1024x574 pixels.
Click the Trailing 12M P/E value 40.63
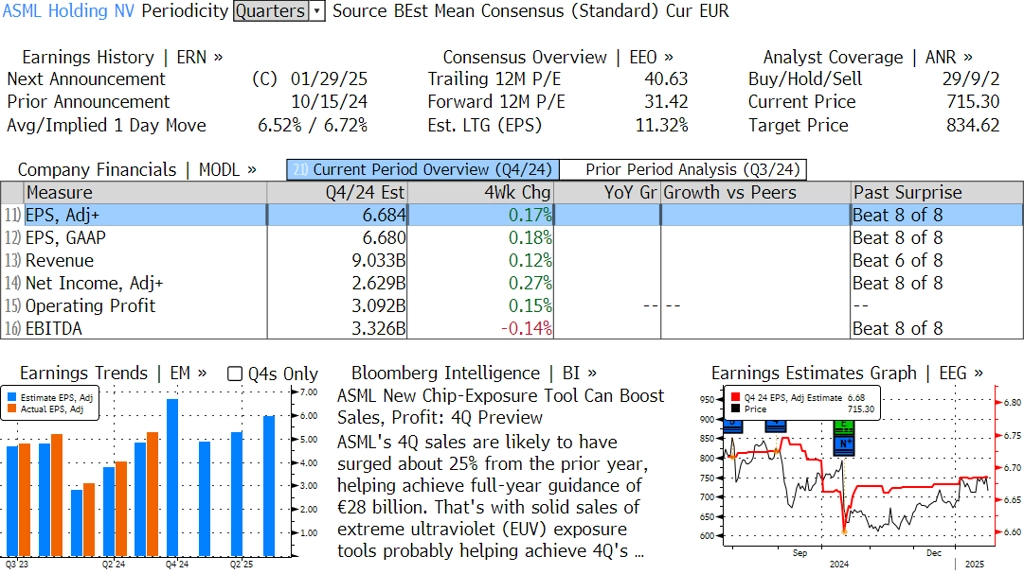[x=666, y=79]
